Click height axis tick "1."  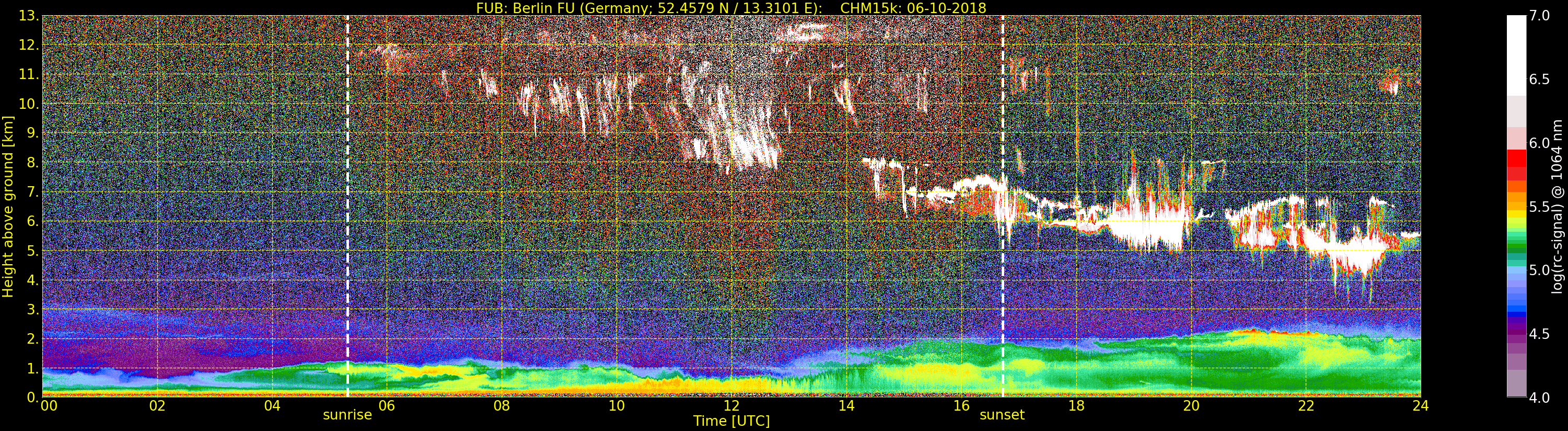pyautogui.click(x=32, y=368)
